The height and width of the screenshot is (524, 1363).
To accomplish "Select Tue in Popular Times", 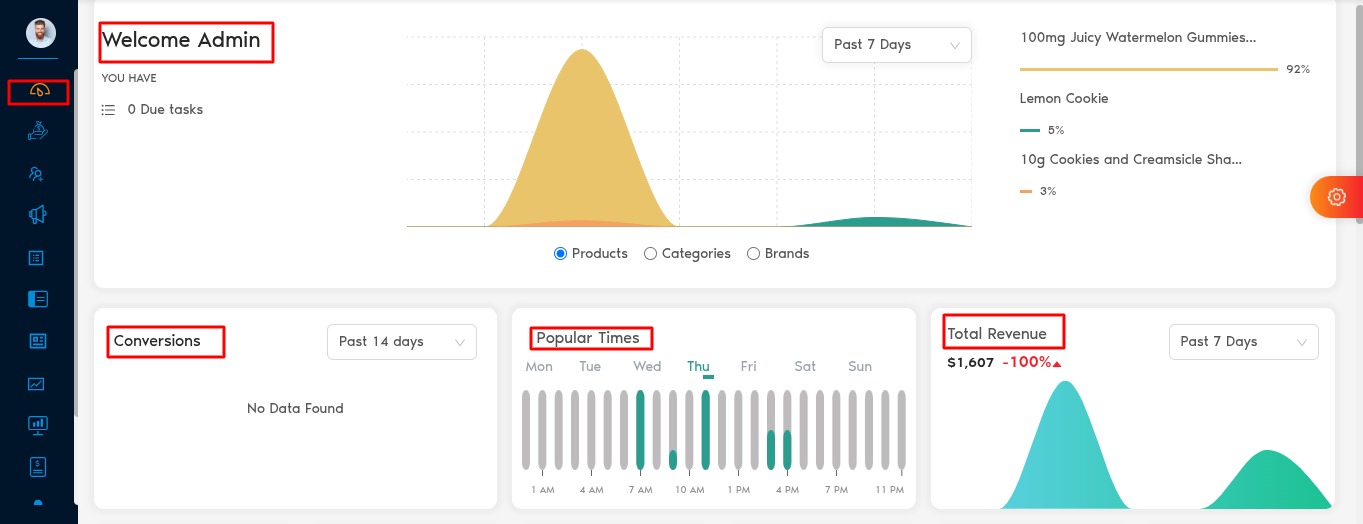I will tap(590, 367).
